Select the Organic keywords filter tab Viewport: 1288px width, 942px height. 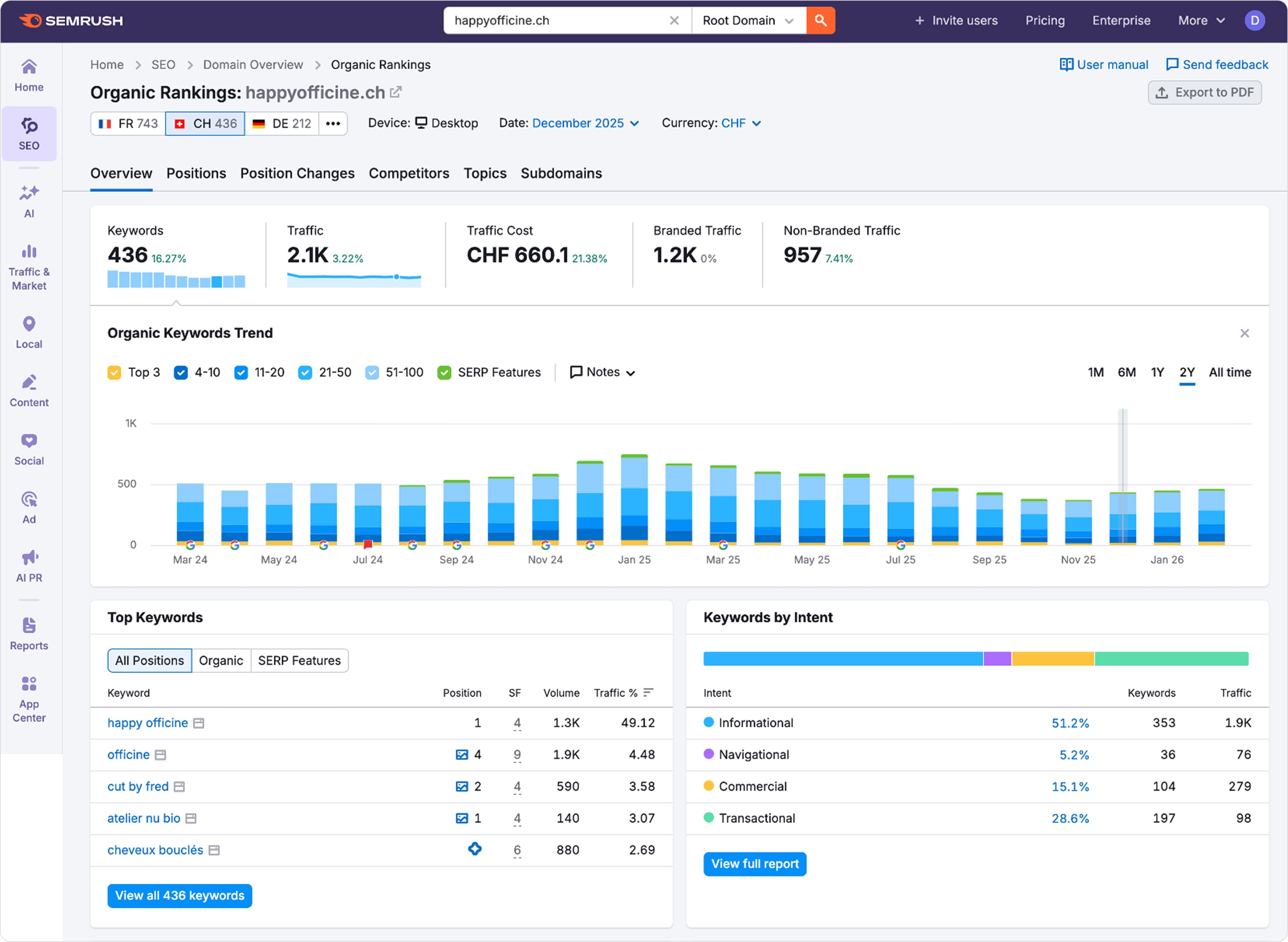tap(221, 660)
